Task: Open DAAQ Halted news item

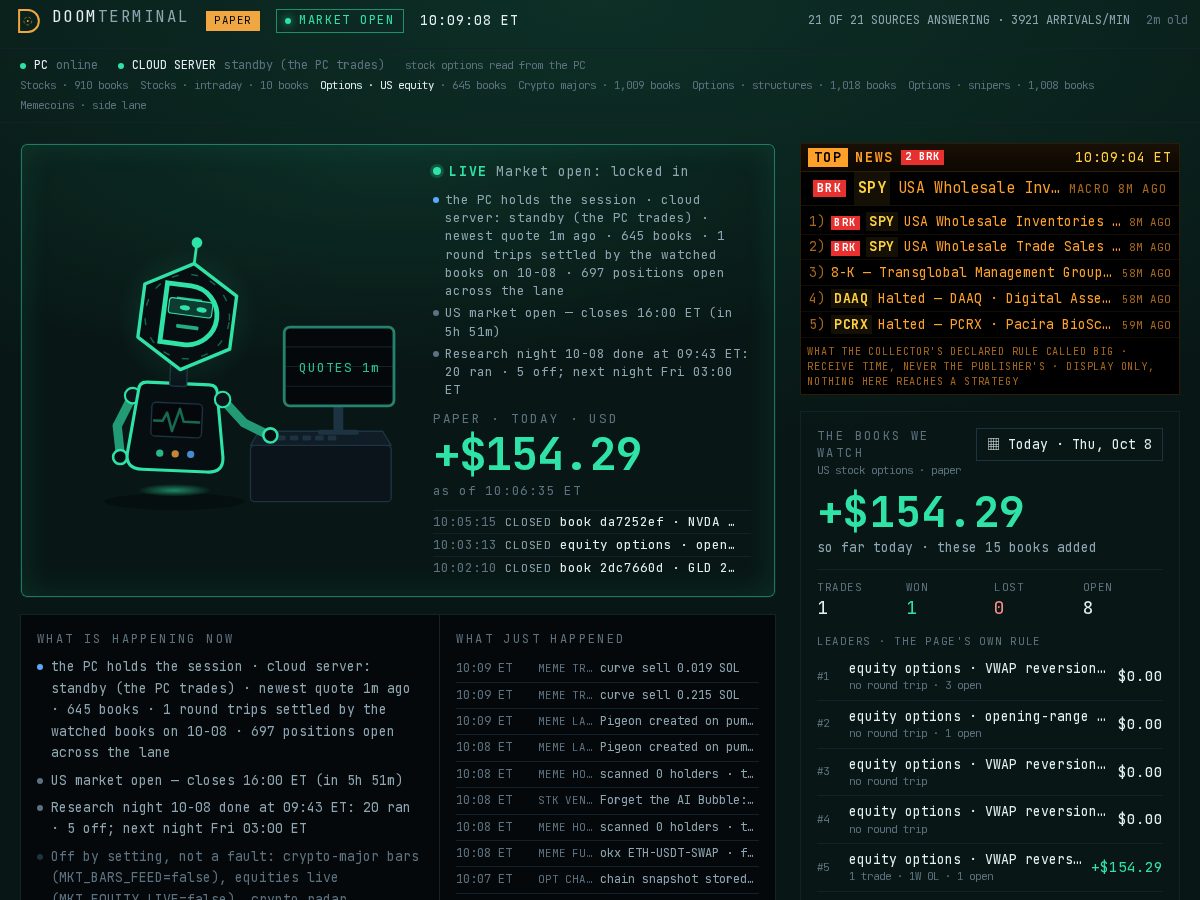Action: pos(990,299)
